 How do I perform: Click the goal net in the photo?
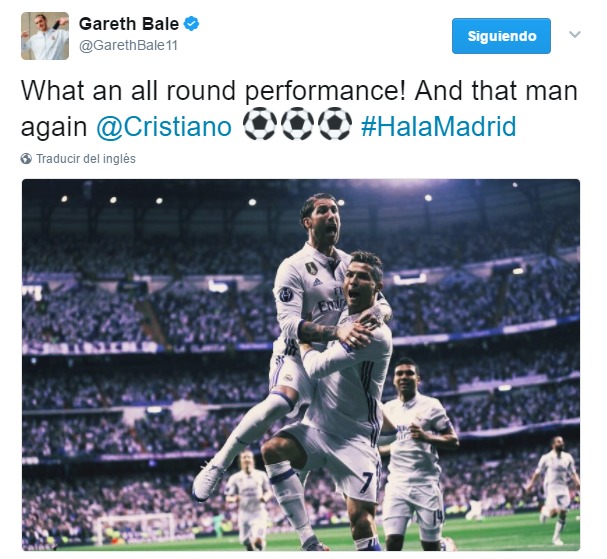[135, 528]
